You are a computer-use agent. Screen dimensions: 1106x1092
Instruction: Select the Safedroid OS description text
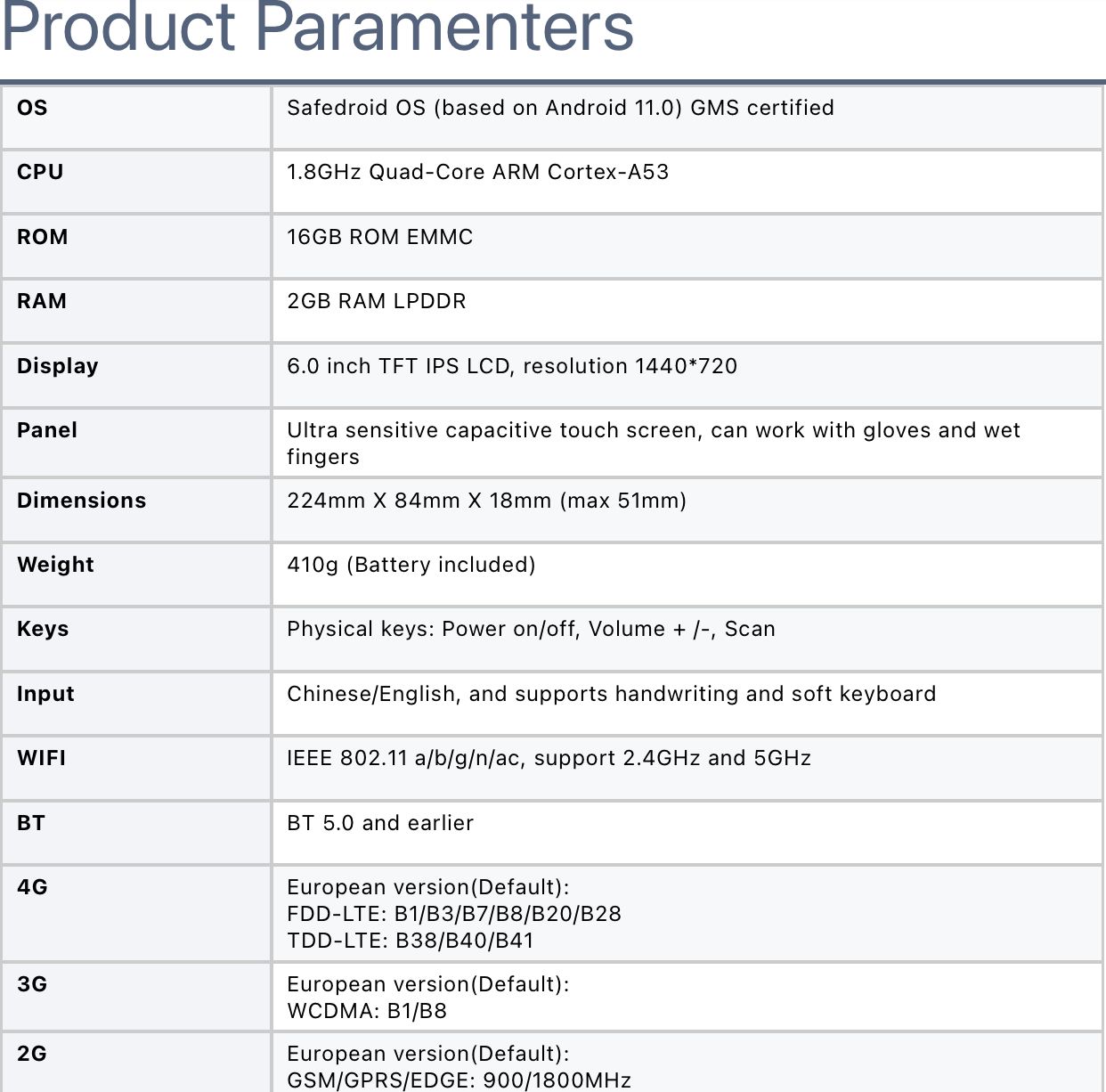tap(560, 108)
